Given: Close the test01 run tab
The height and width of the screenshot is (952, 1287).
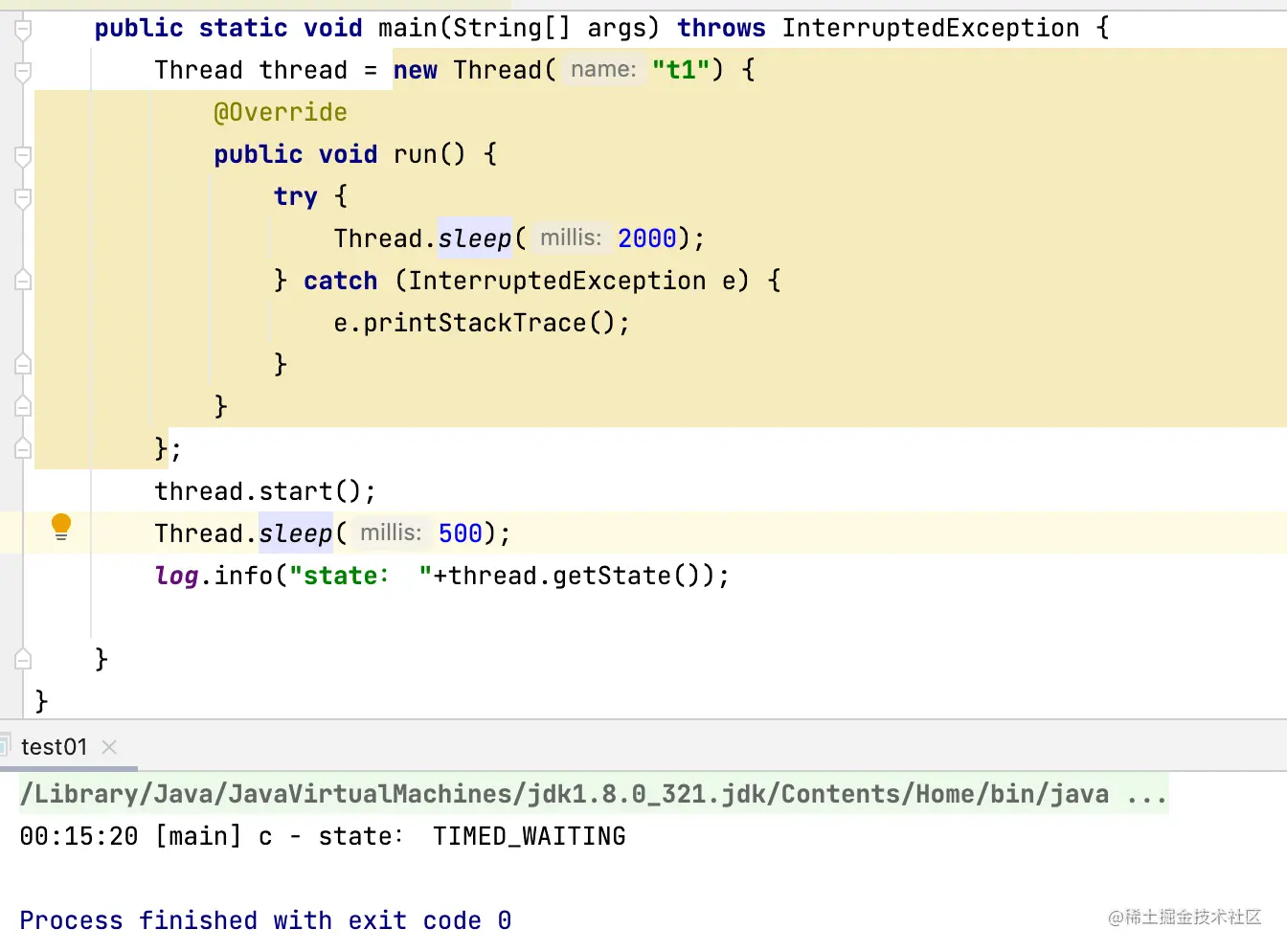Looking at the screenshot, I should (x=109, y=747).
